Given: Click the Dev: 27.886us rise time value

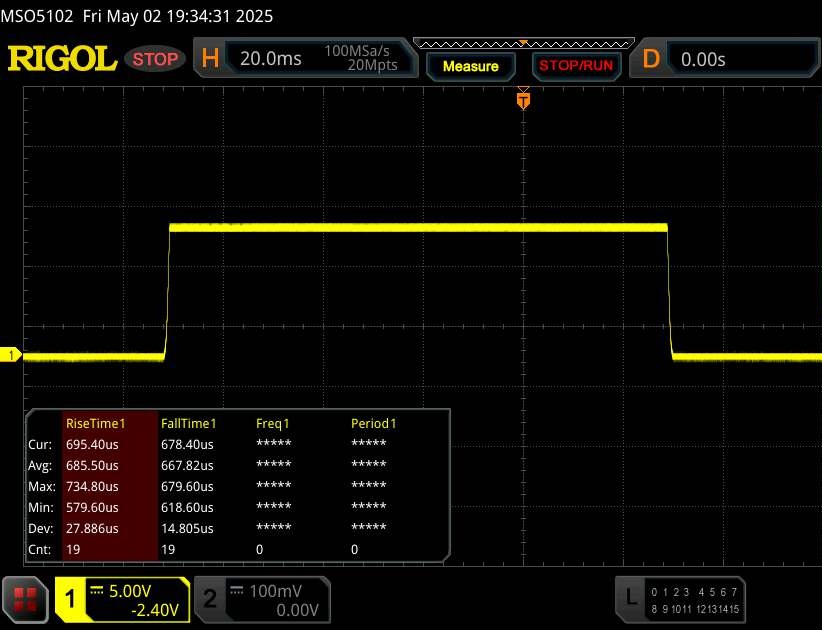Looking at the screenshot, I should pos(92,528).
